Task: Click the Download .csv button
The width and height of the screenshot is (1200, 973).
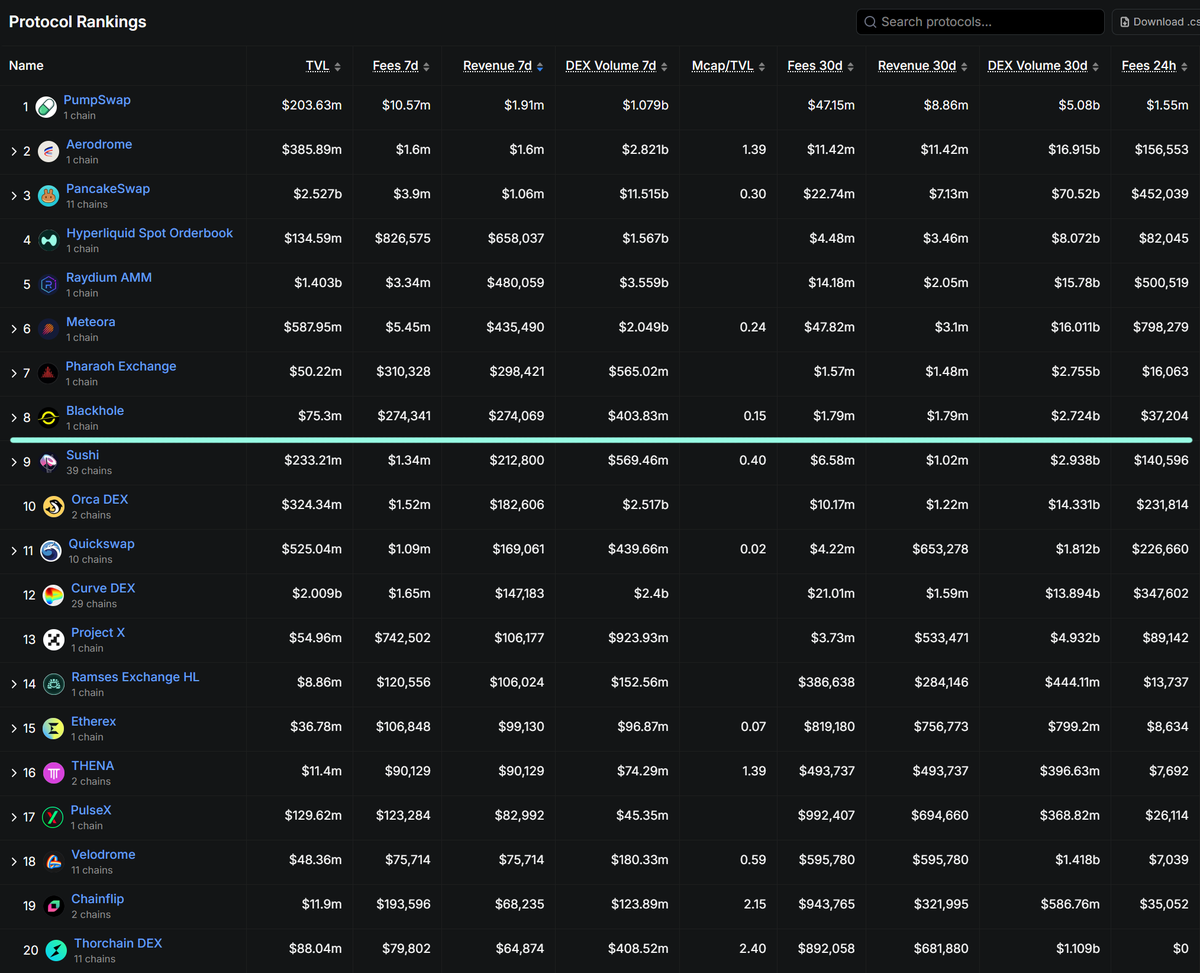Action: tap(1157, 21)
